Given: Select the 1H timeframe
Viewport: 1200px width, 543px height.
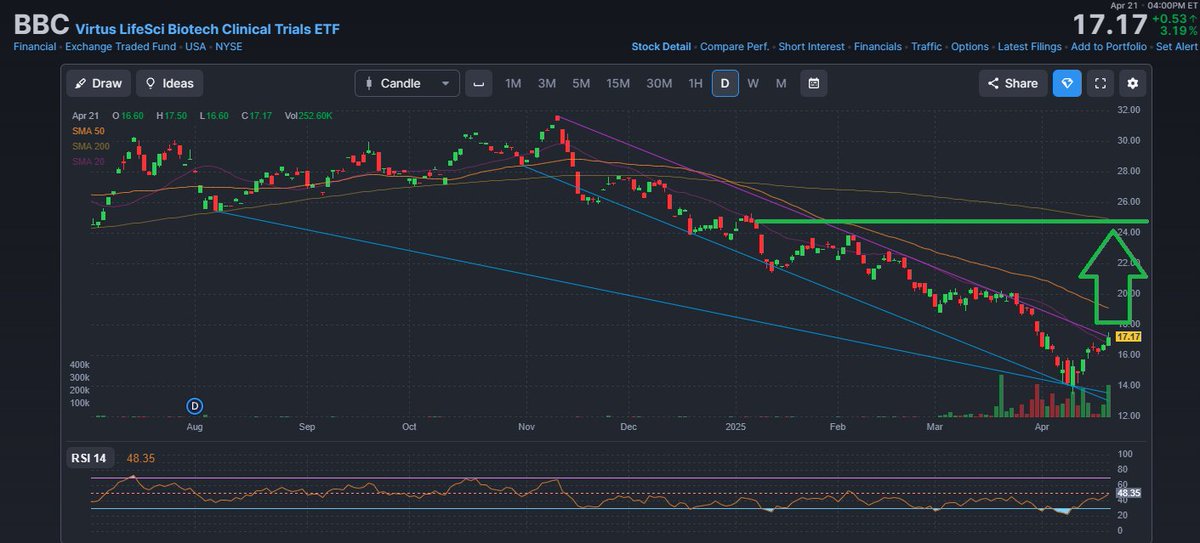Looking at the screenshot, I should (x=695, y=83).
